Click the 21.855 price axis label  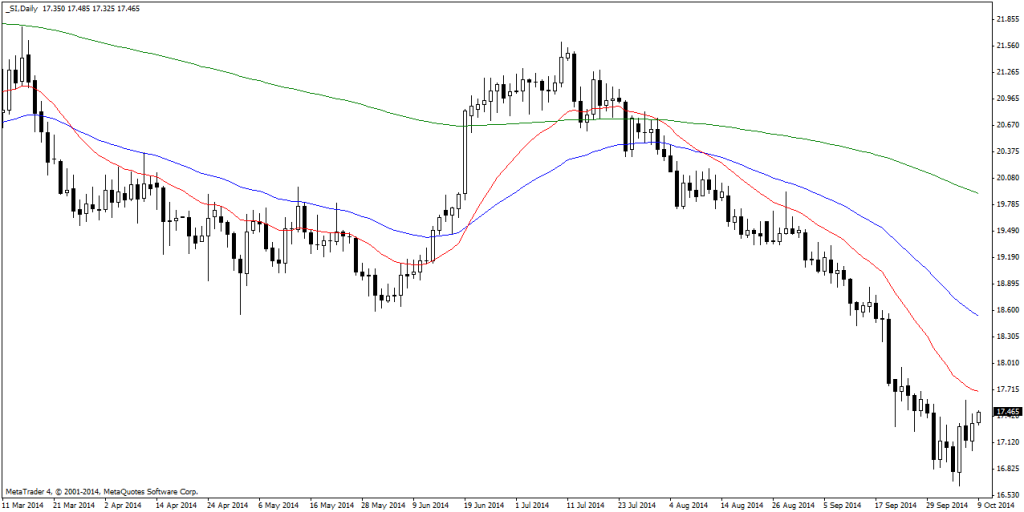[x=1008, y=19]
